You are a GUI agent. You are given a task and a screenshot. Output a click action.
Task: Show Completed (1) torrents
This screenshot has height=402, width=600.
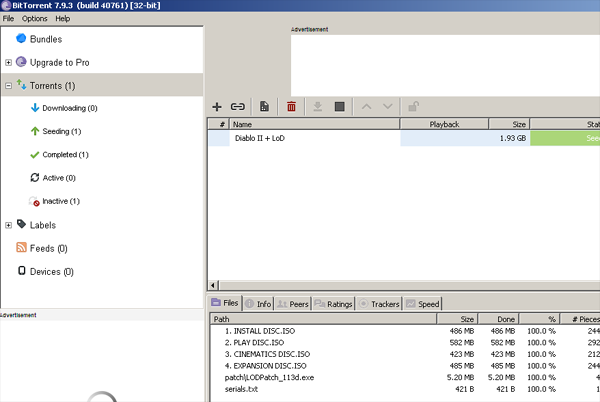[x=65, y=155]
